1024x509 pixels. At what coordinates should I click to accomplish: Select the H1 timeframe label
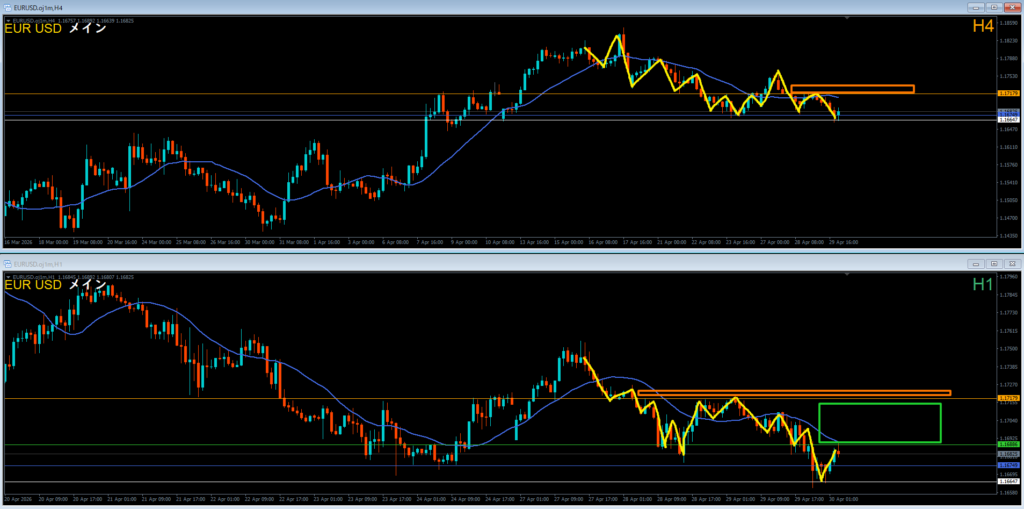pos(982,285)
